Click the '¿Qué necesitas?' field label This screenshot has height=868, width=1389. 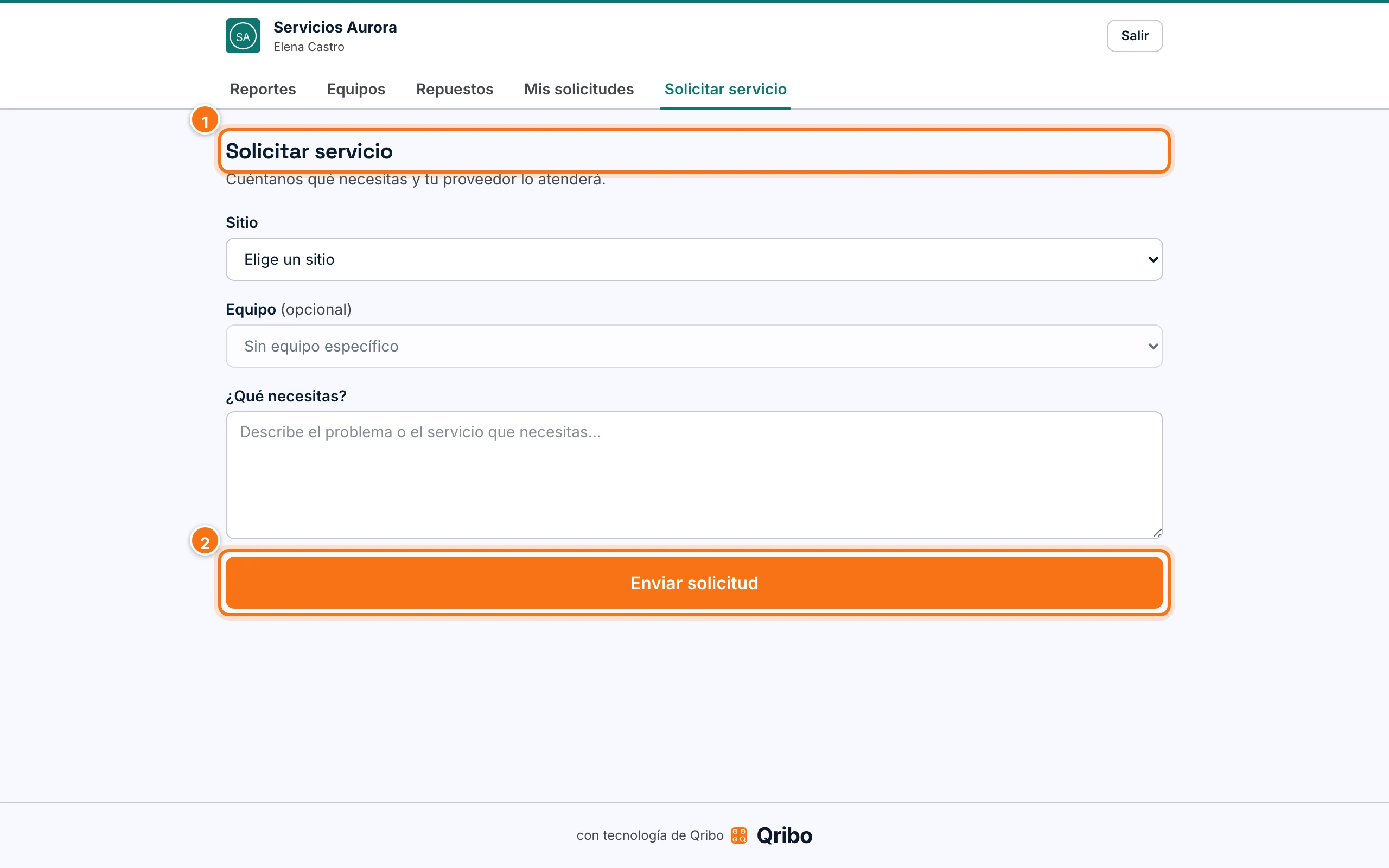pos(286,396)
